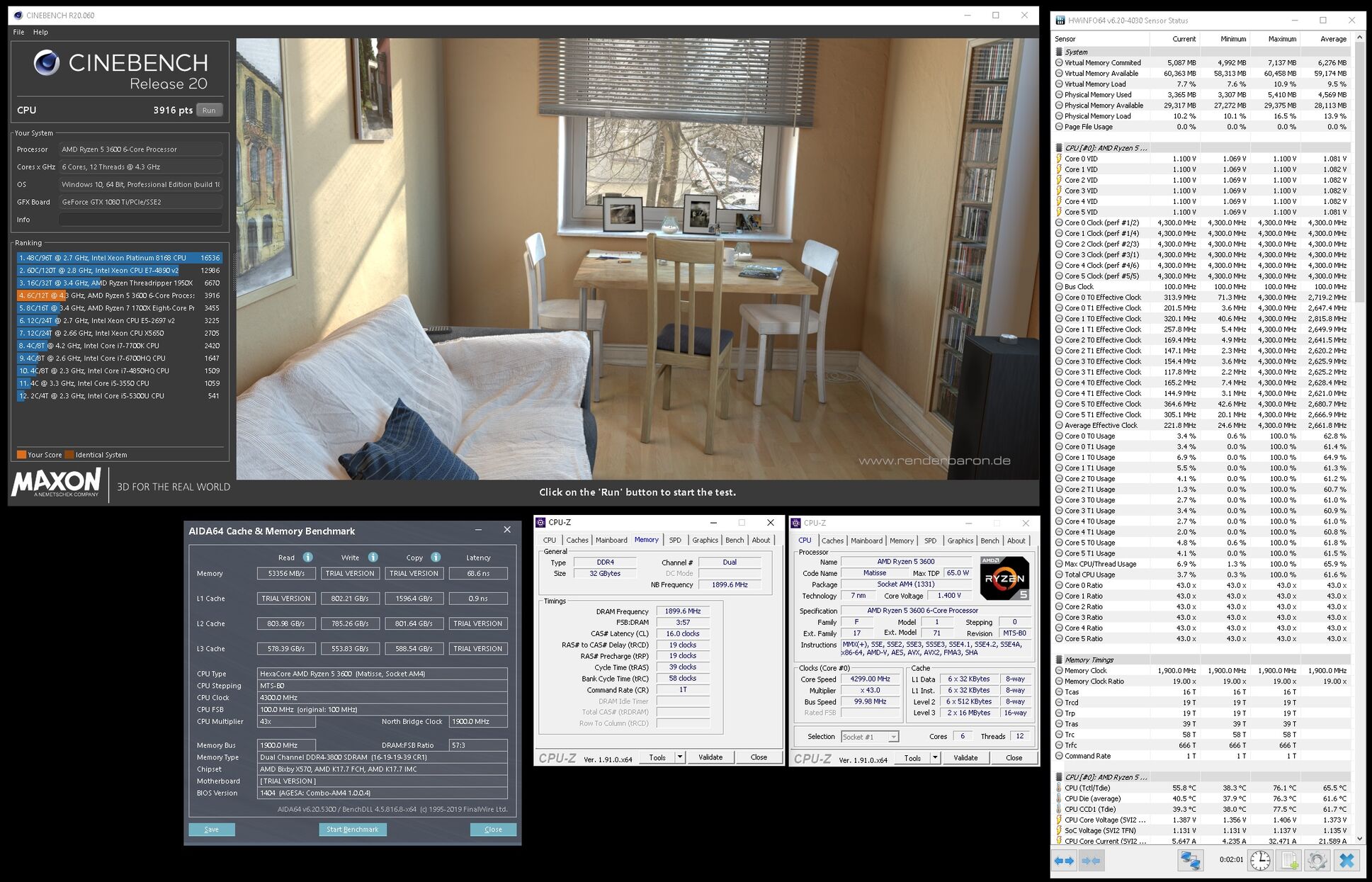Screen dimensions: 1372x882
Task: Click the thermometer icon beside CPU Die (average)
Action: (x=1059, y=798)
